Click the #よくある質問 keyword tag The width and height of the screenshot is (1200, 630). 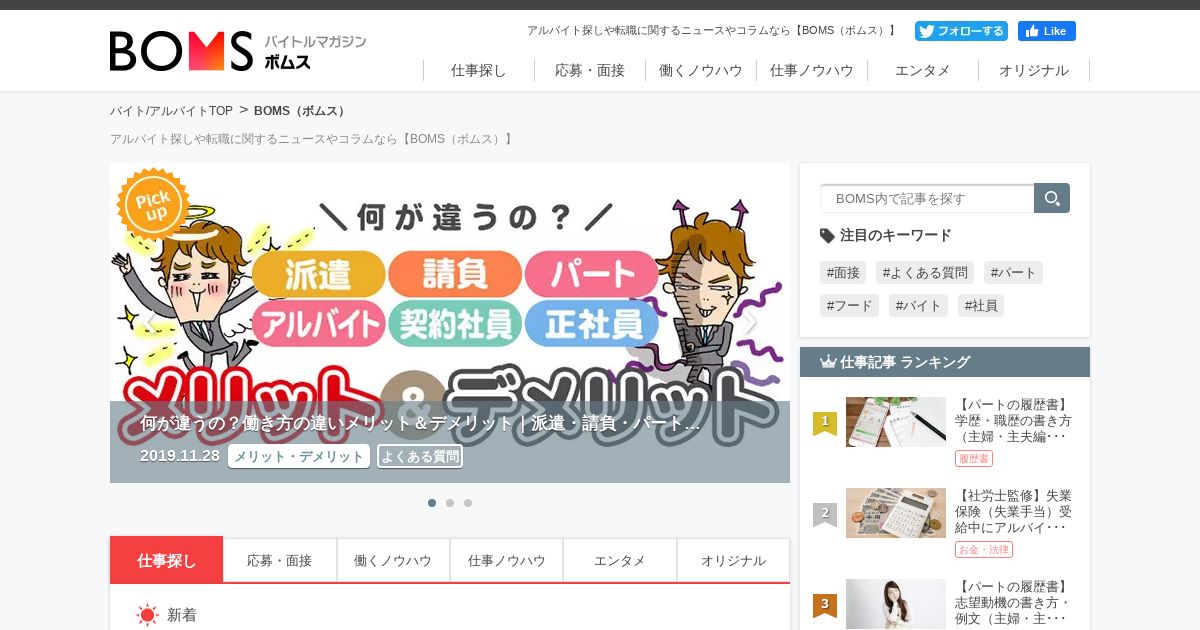pos(925,272)
